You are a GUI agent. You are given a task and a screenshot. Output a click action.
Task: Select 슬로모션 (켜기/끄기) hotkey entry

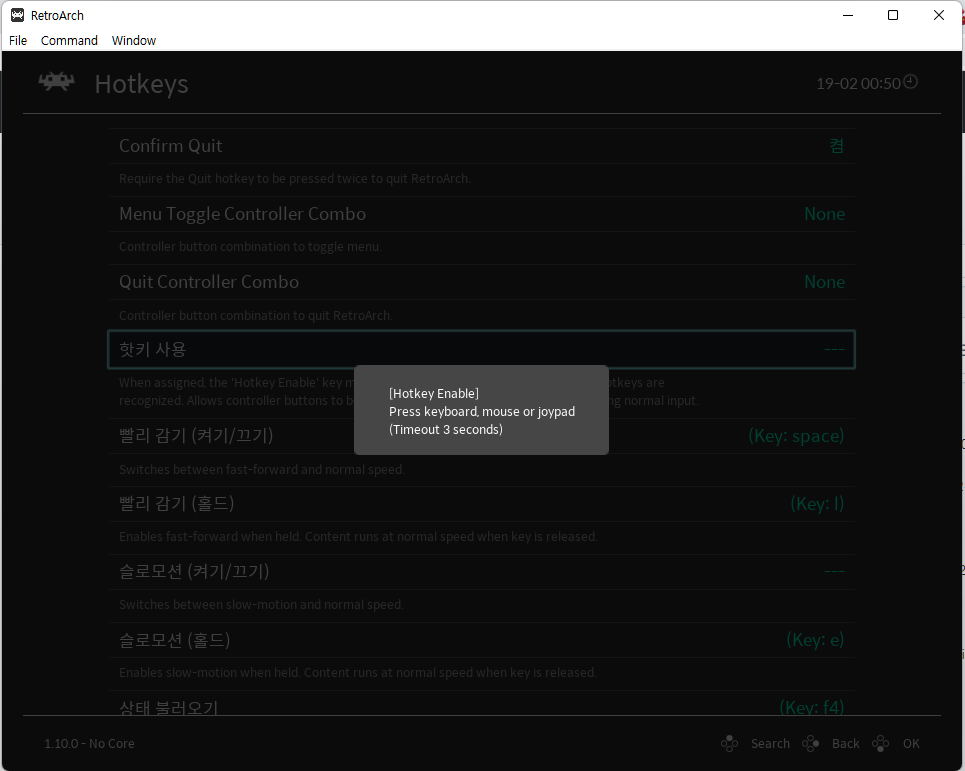(x=481, y=572)
